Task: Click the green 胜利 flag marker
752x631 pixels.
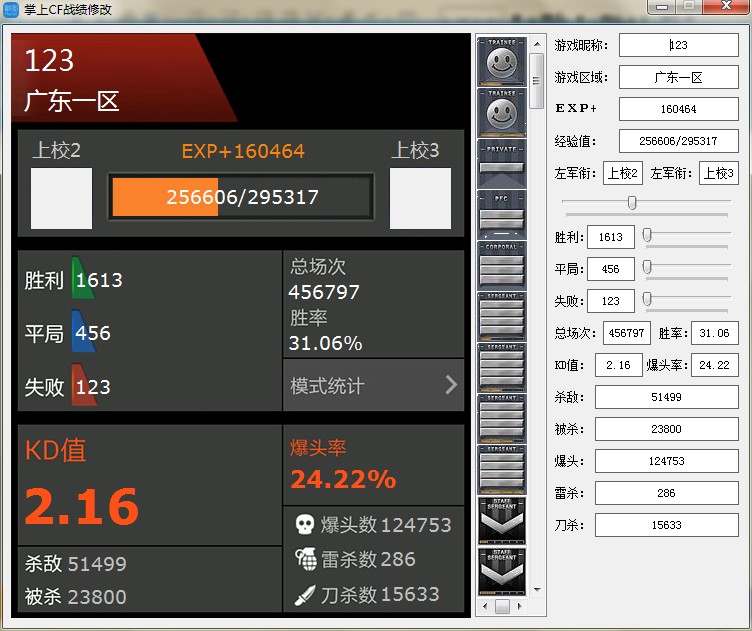Action: 82,278
